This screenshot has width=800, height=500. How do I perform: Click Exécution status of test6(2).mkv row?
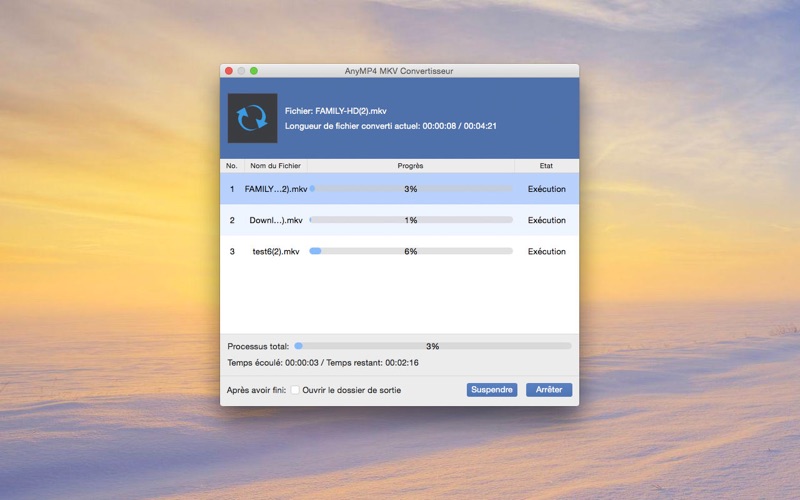pos(546,252)
